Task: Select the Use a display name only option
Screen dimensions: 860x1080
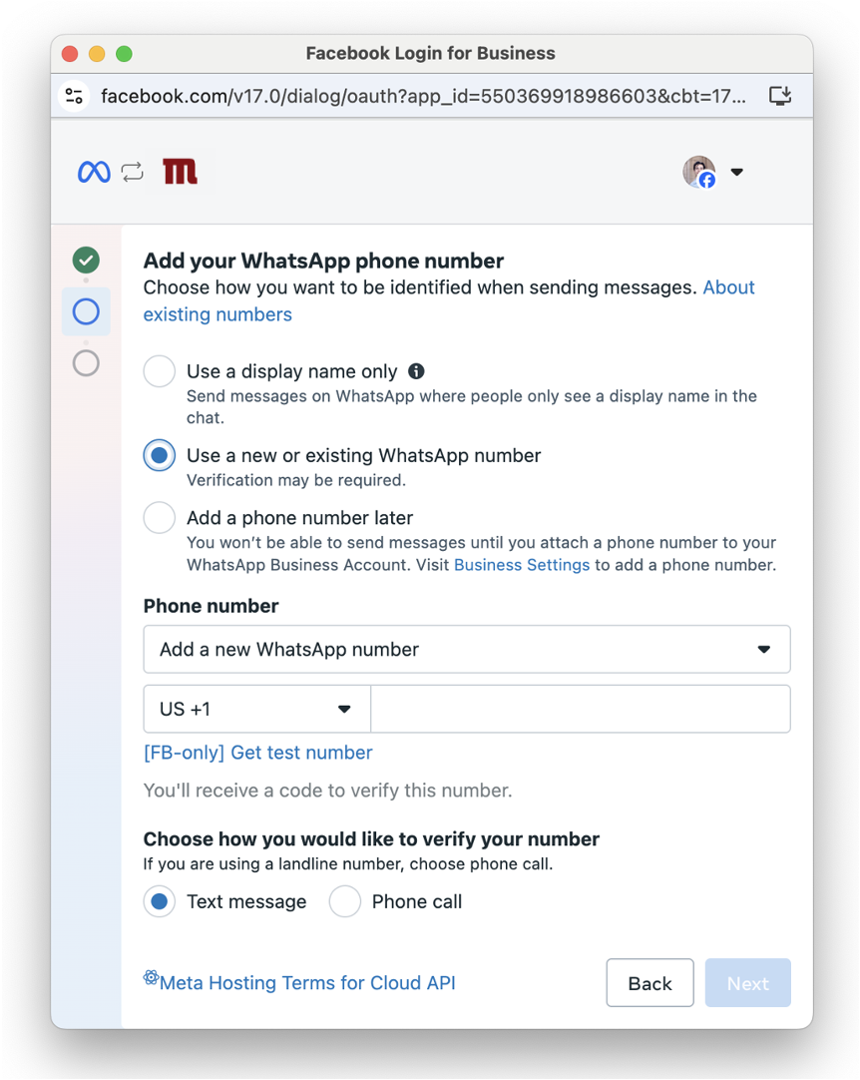Action: pyautogui.click(x=159, y=370)
